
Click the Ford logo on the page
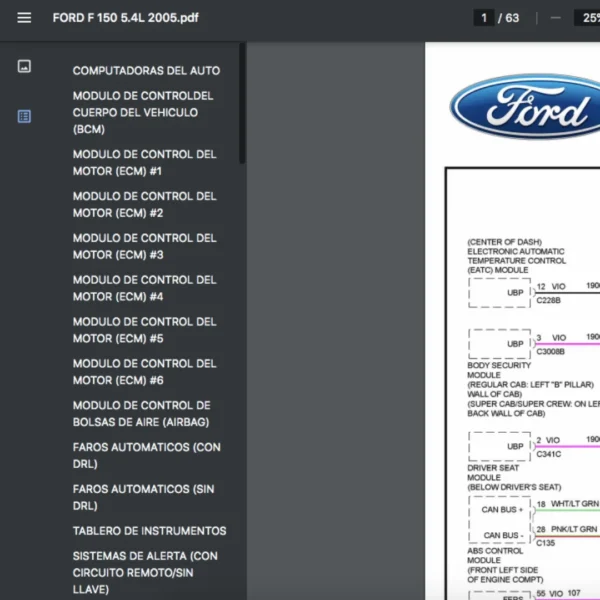(525, 106)
